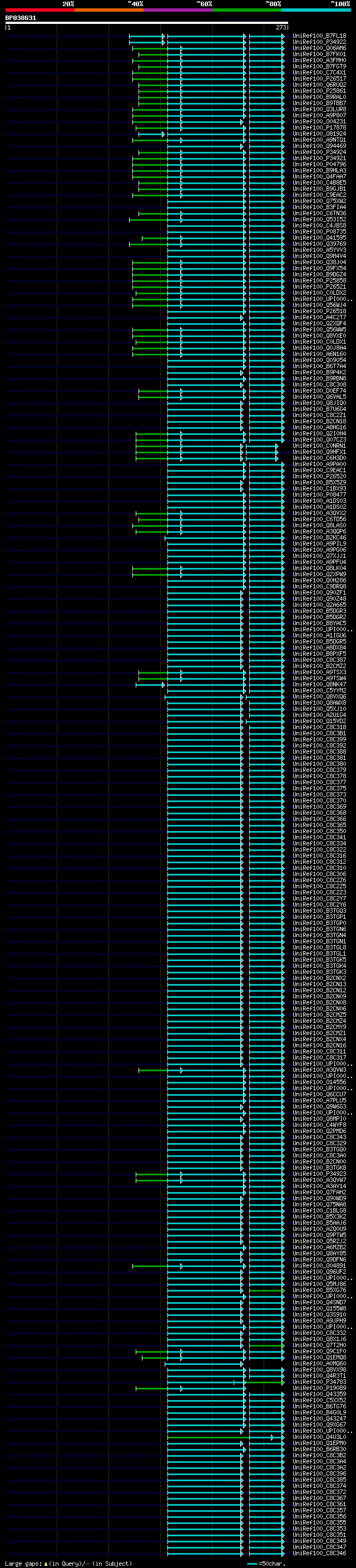Select hit UniRef100_P34924
The image size is (356, 1568).
[319, 152]
